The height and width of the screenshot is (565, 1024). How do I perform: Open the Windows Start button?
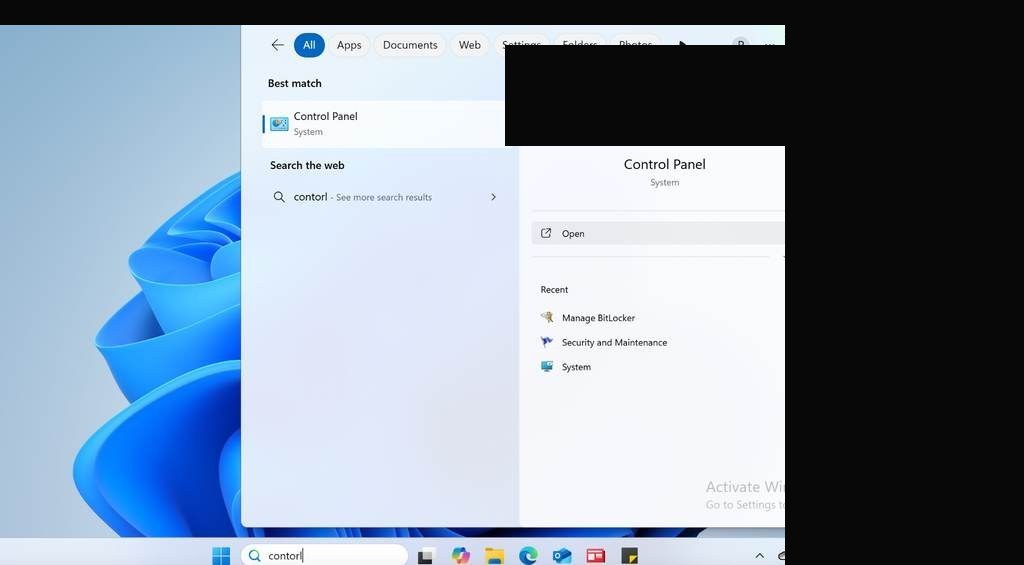[221, 556]
